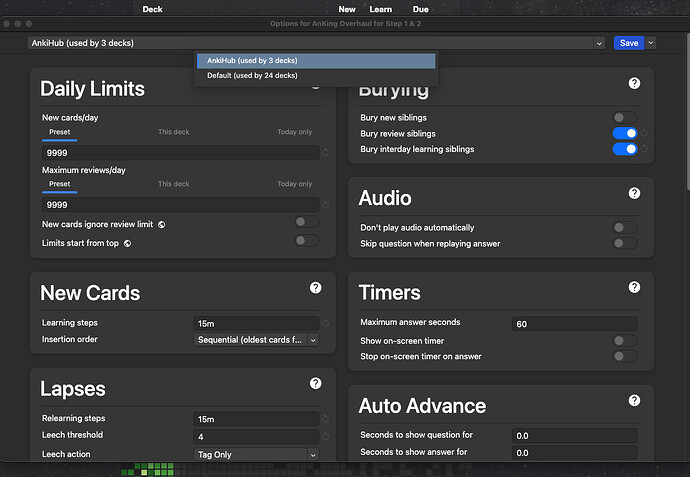
Task: Select Preset tab under Maximum reviews/day
Action: (60, 184)
